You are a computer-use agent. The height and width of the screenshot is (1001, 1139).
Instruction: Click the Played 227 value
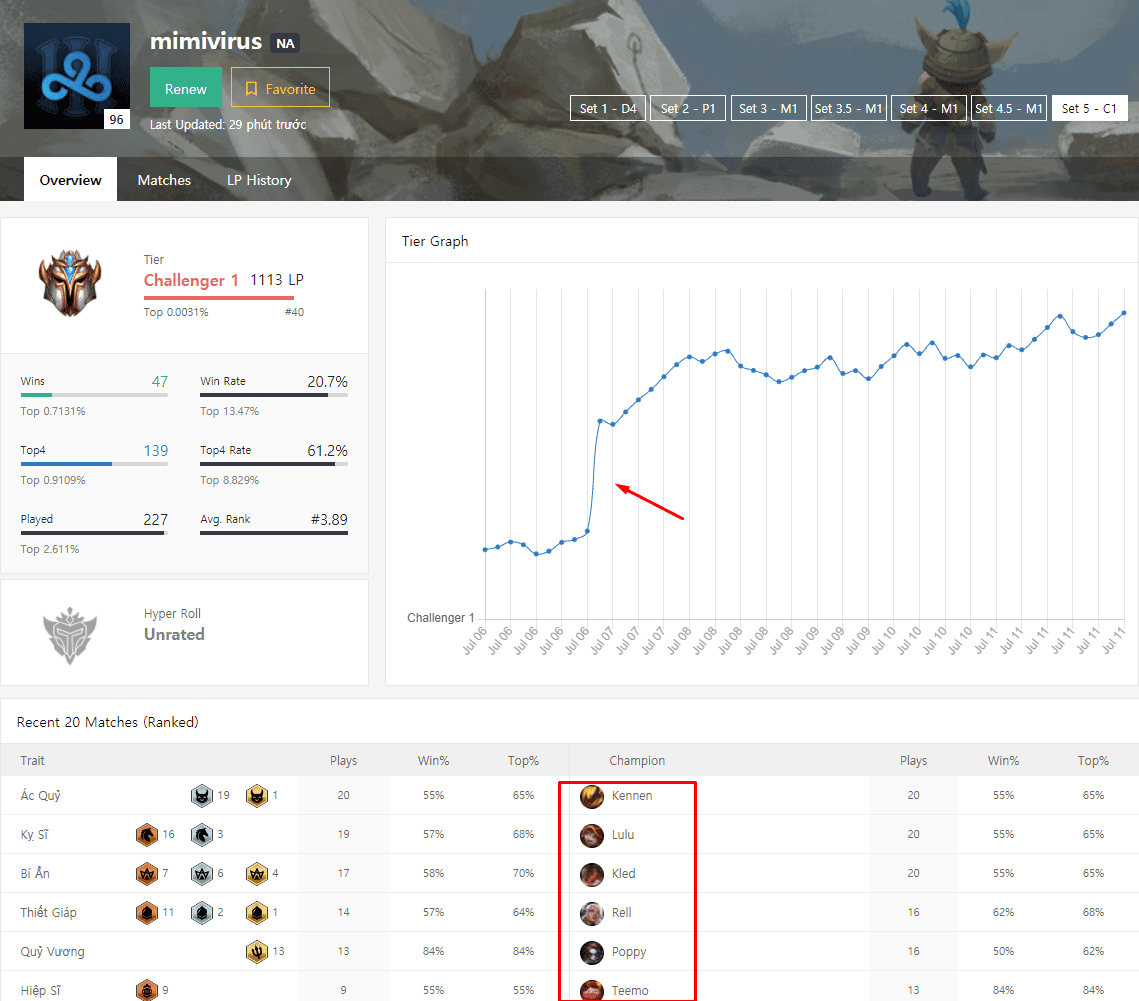[155, 519]
